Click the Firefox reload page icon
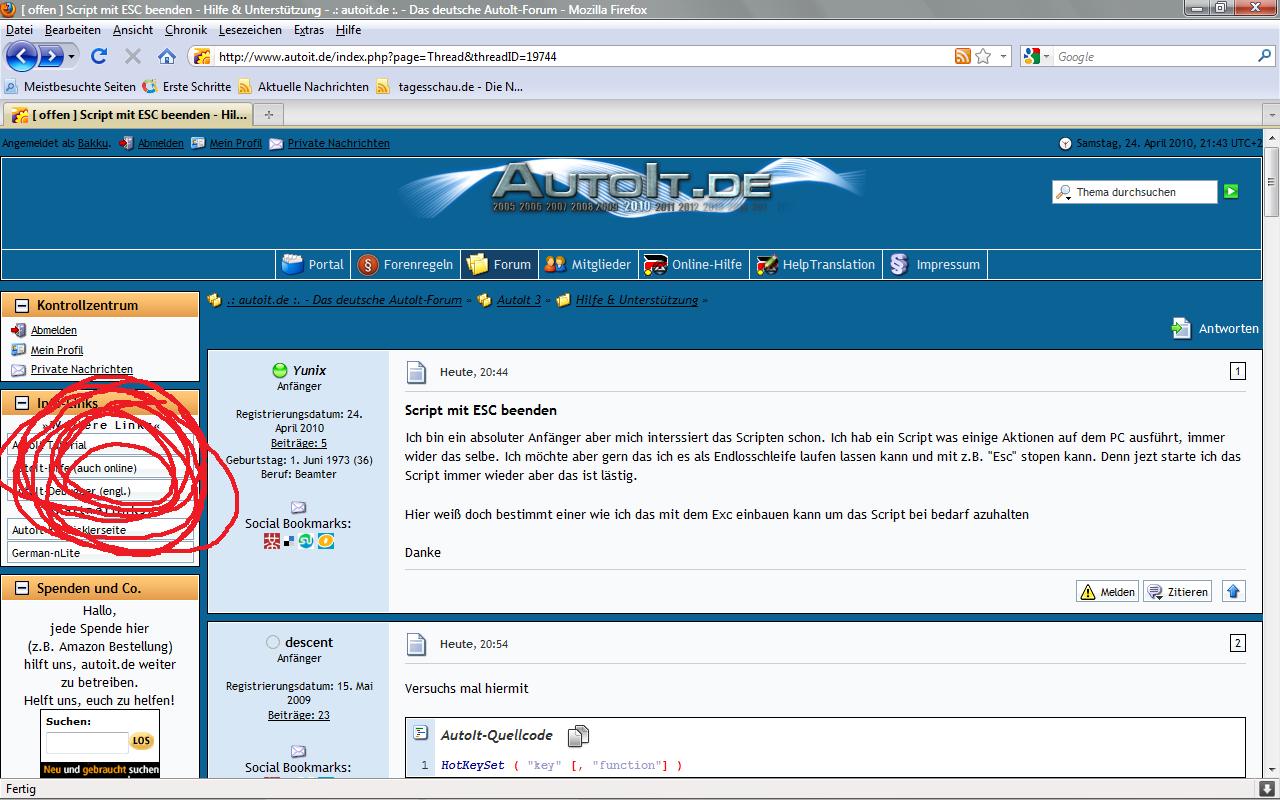The width and height of the screenshot is (1280, 800). (x=98, y=56)
